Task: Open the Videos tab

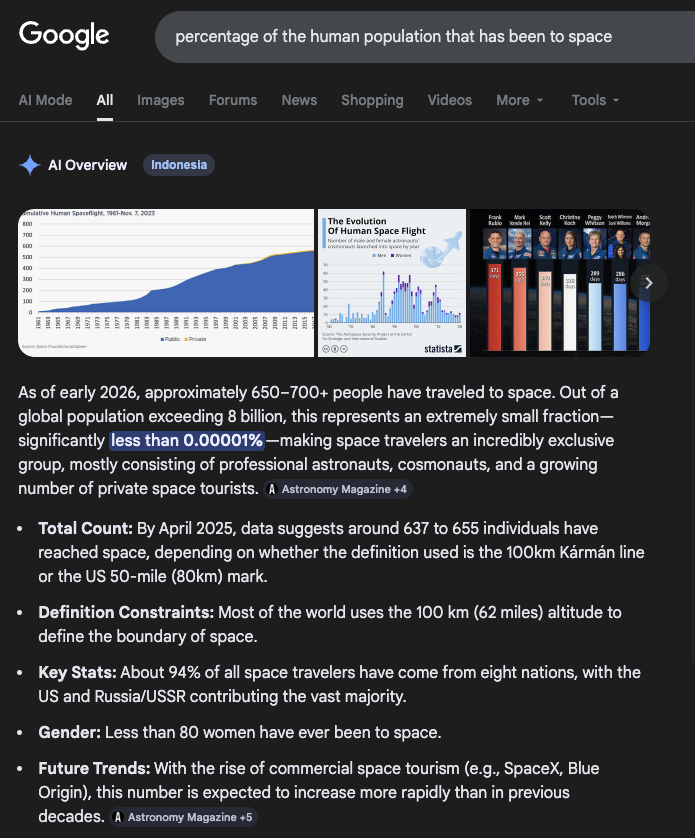Action: point(450,100)
